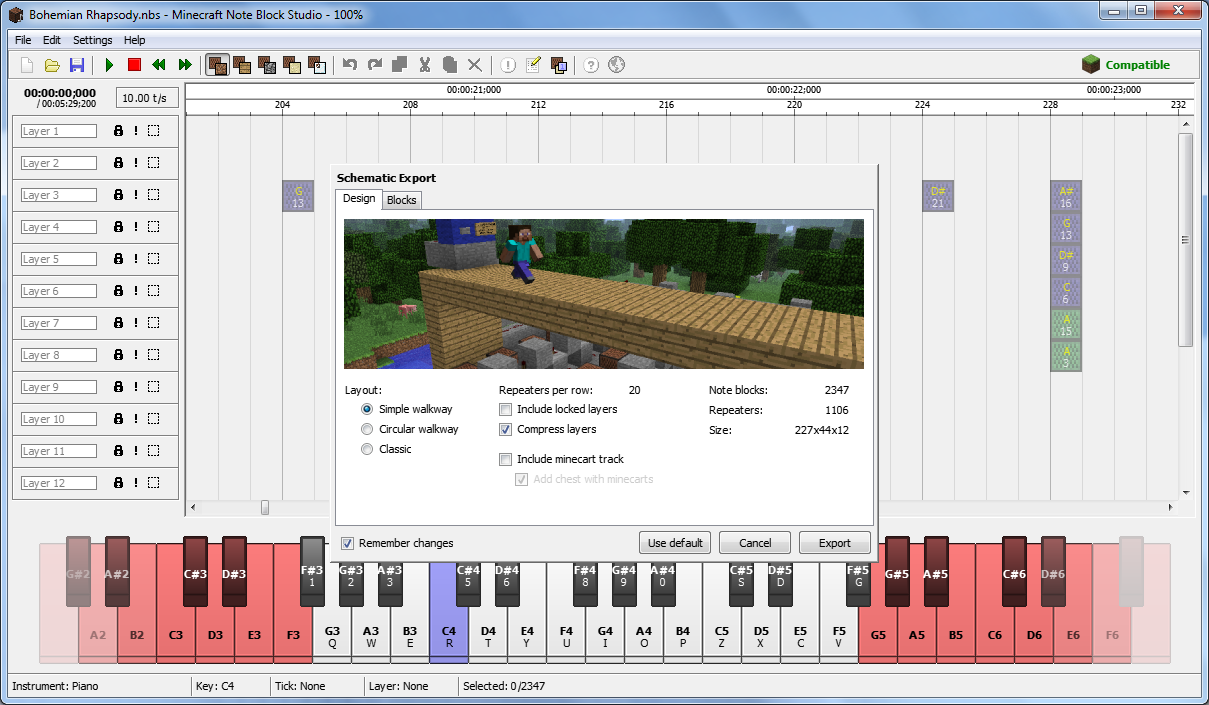Screen dimensions: 1209x705
Task: Toggle Remember changes checkbox
Action: pos(348,543)
